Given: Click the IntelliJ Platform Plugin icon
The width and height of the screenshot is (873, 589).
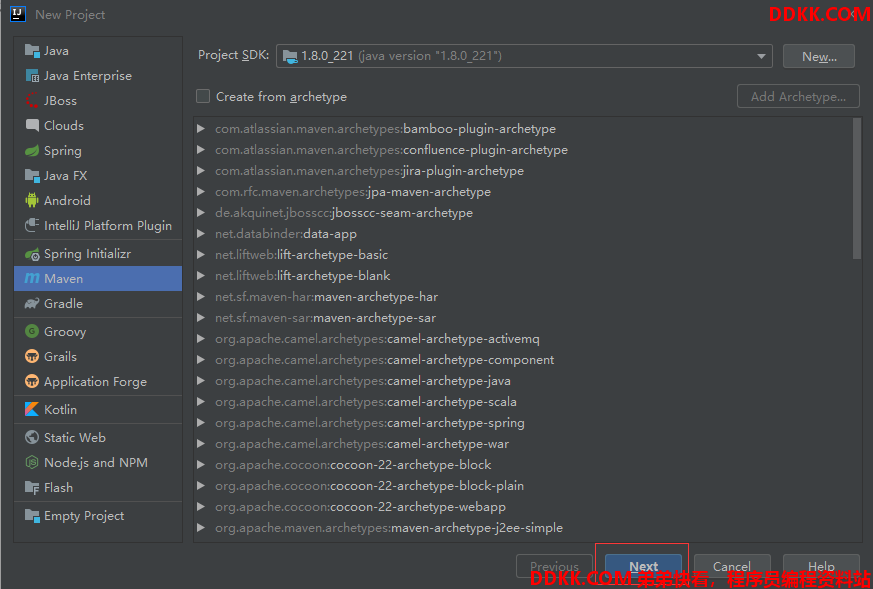Looking at the screenshot, I should point(32,225).
